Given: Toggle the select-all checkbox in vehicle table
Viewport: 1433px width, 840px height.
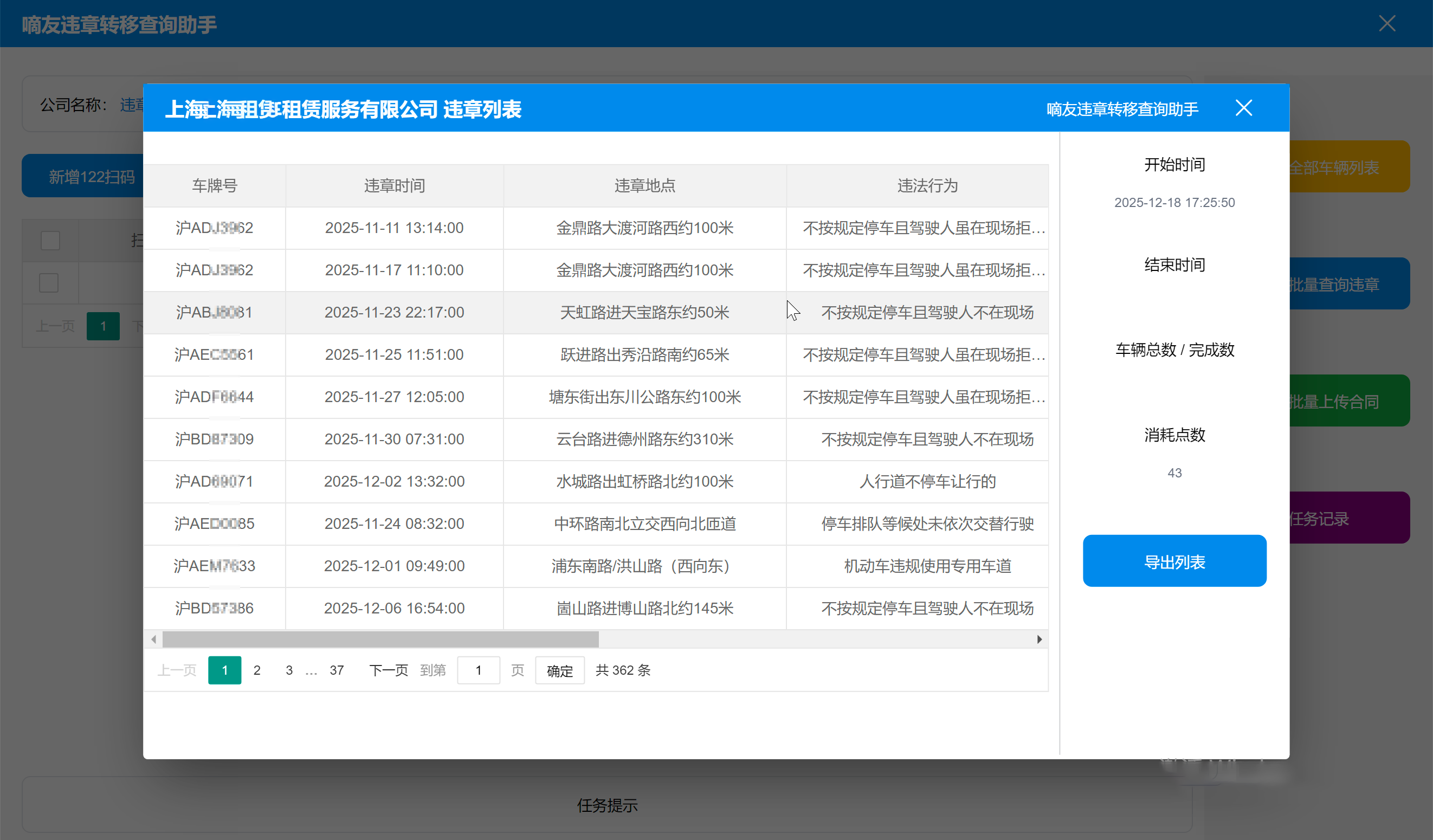Looking at the screenshot, I should 49,240.
